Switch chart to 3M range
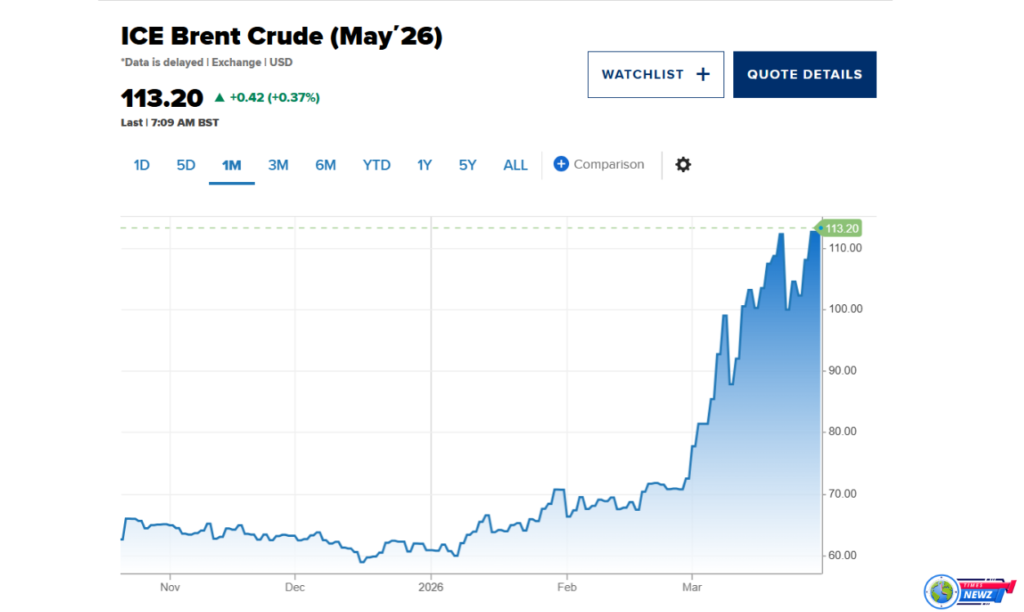The image size is (1024, 612). pyautogui.click(x=278, y=165)
